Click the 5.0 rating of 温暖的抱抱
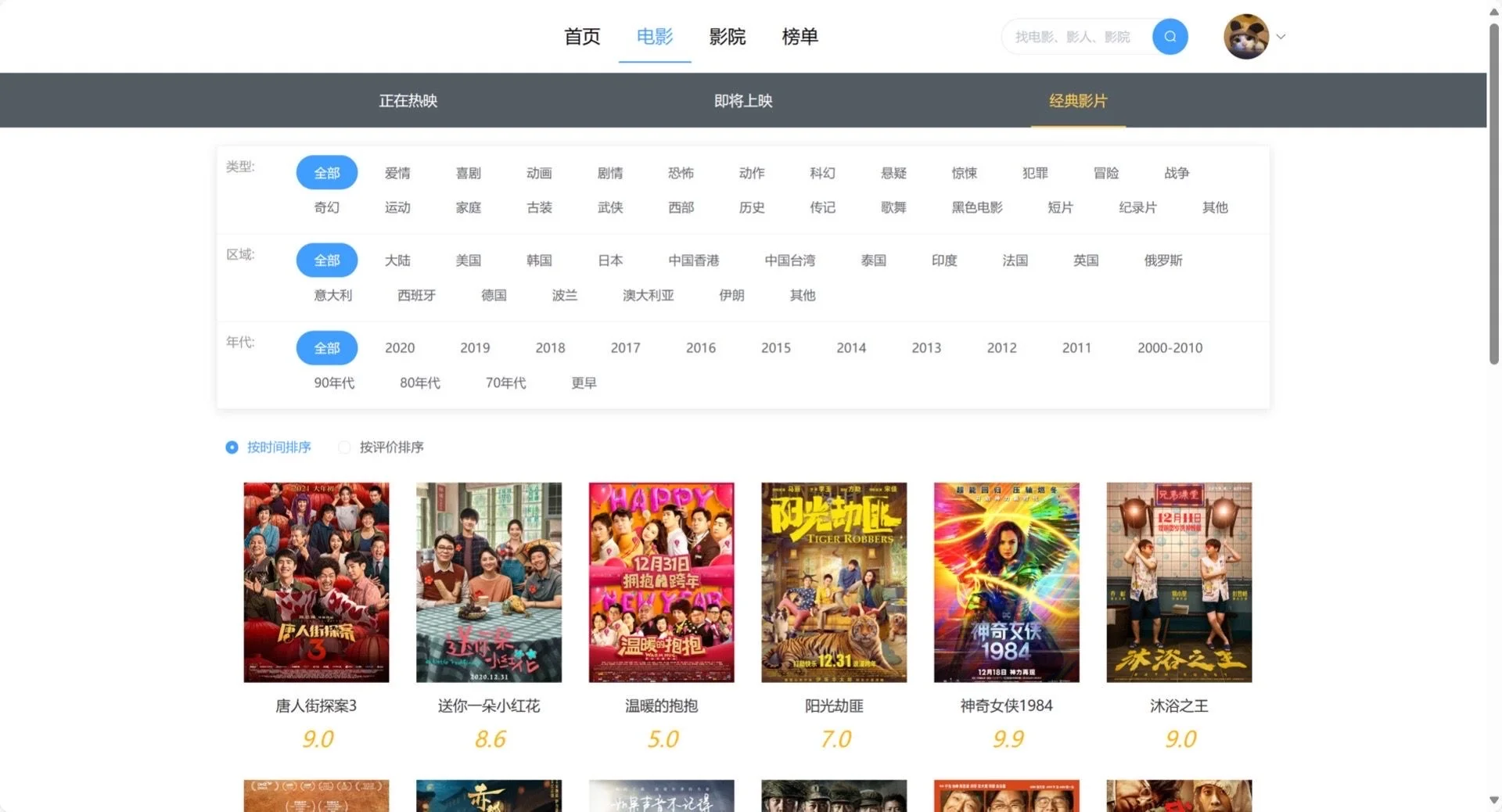The height and width of the screenshot is (812, 1502). 663,739
